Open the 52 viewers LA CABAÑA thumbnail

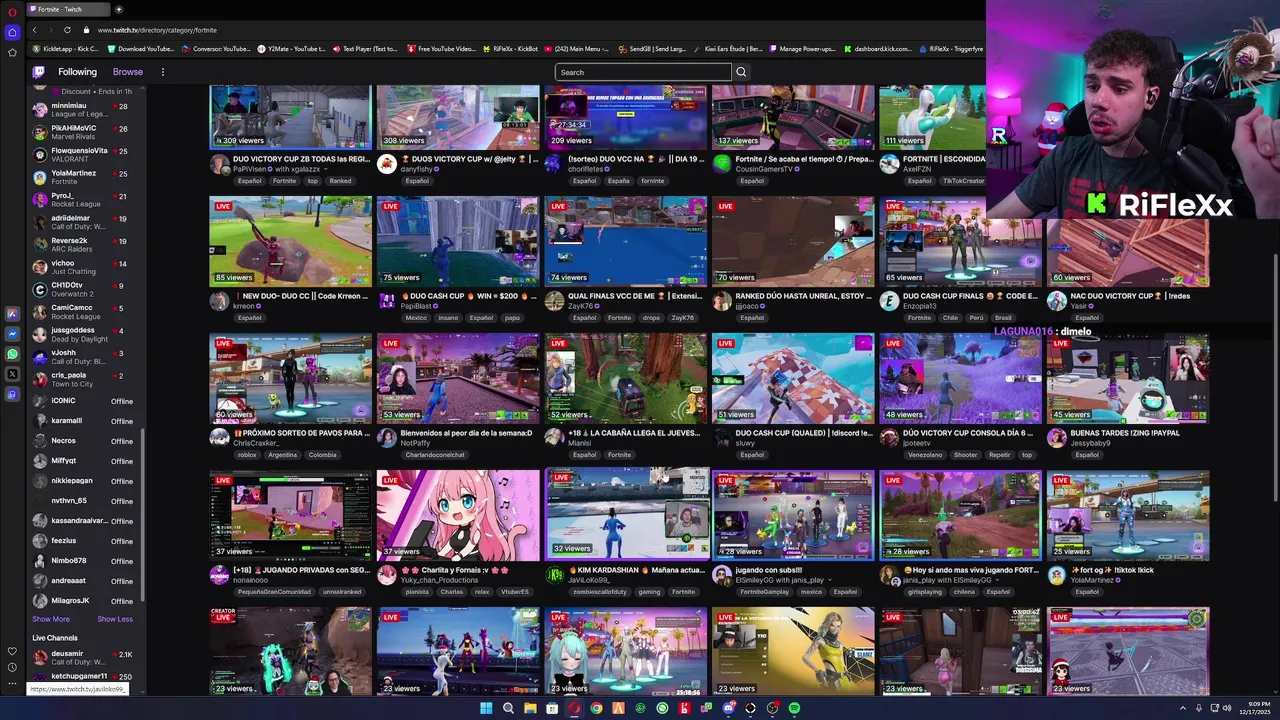[x=626, y=378]
